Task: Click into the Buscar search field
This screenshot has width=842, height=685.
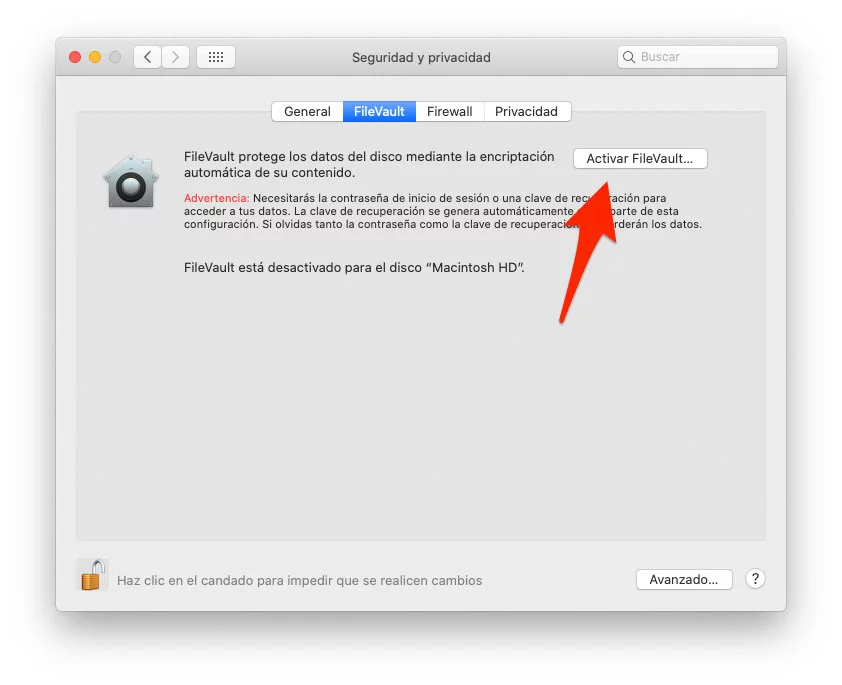Action: [x=705, y=57]
